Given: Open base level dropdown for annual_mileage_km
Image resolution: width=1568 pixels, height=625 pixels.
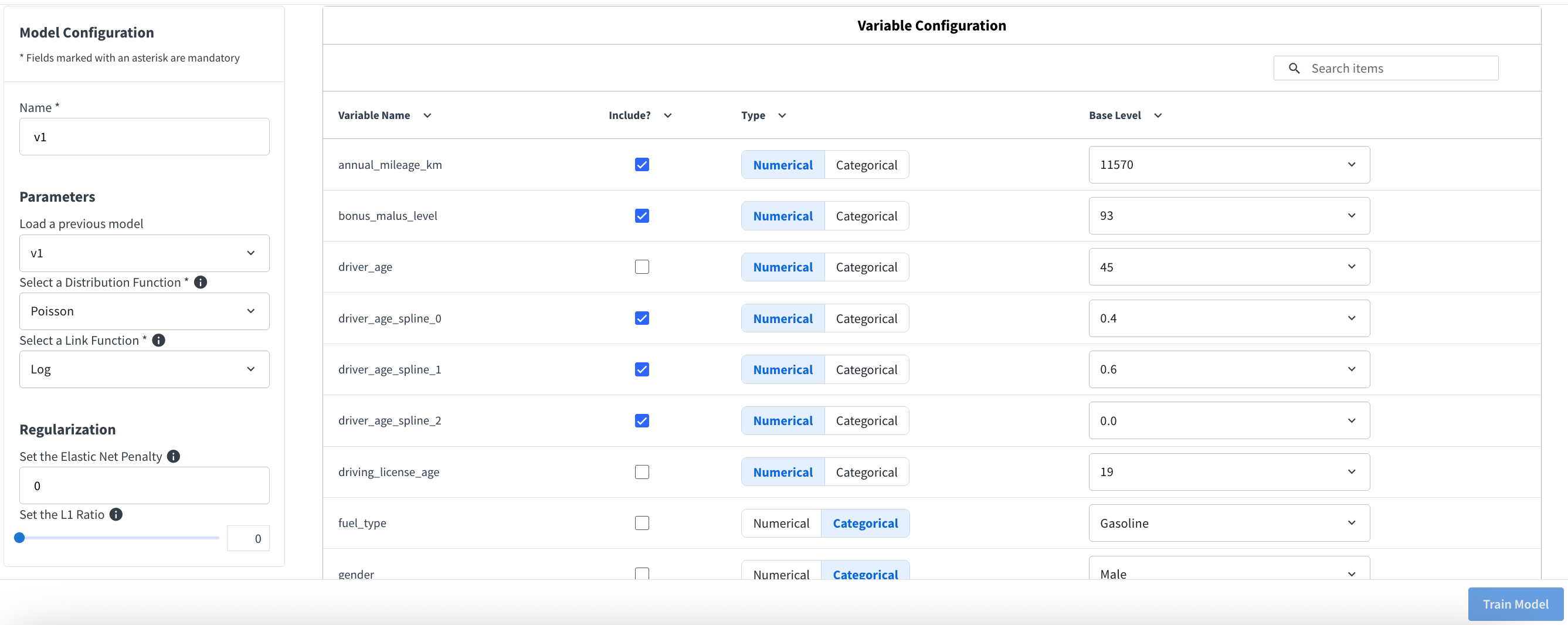Looking at the screenshot, I should 1229,164.
